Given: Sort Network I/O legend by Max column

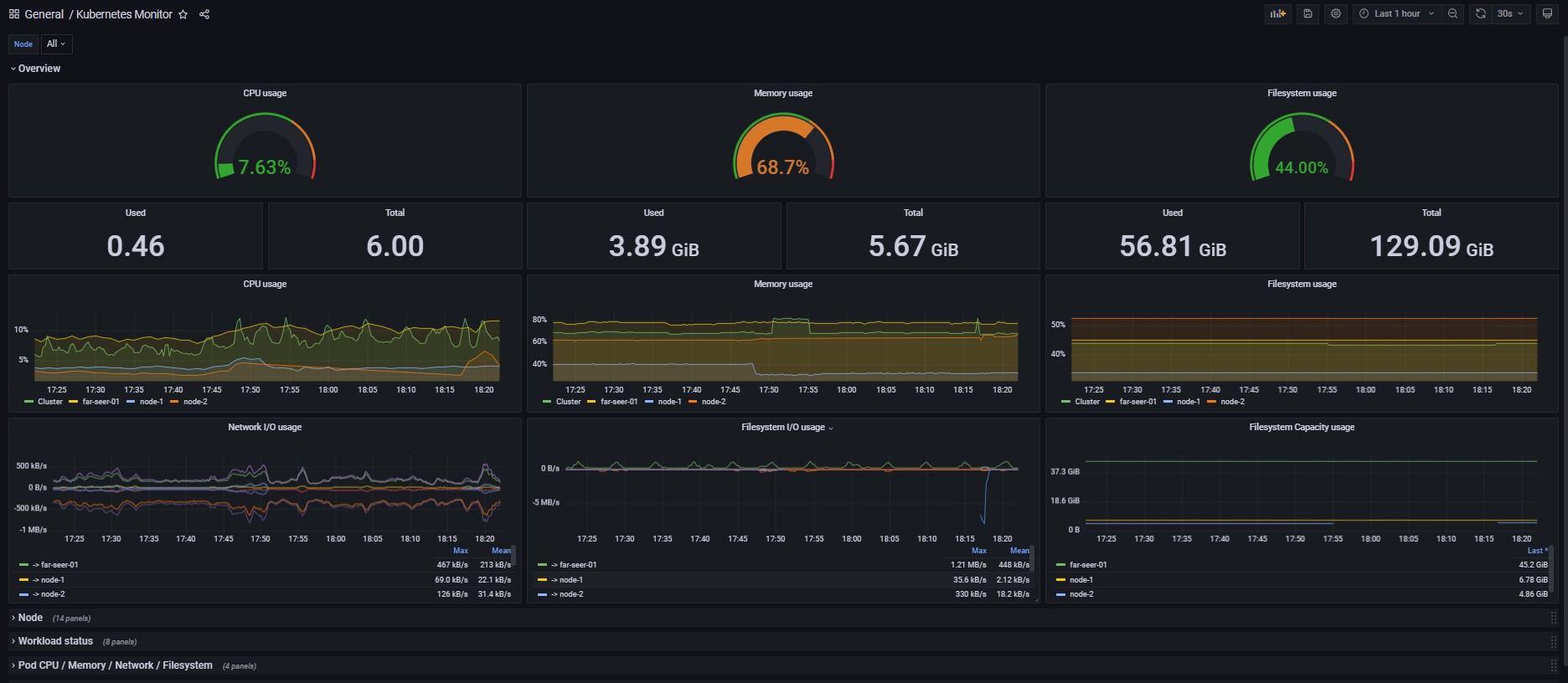Looking at the screenshot, I should (x=461, y=551).
